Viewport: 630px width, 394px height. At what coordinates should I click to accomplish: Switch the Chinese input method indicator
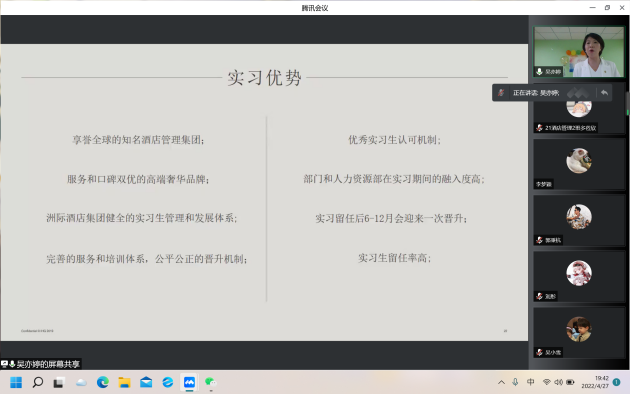pos(530,382)
